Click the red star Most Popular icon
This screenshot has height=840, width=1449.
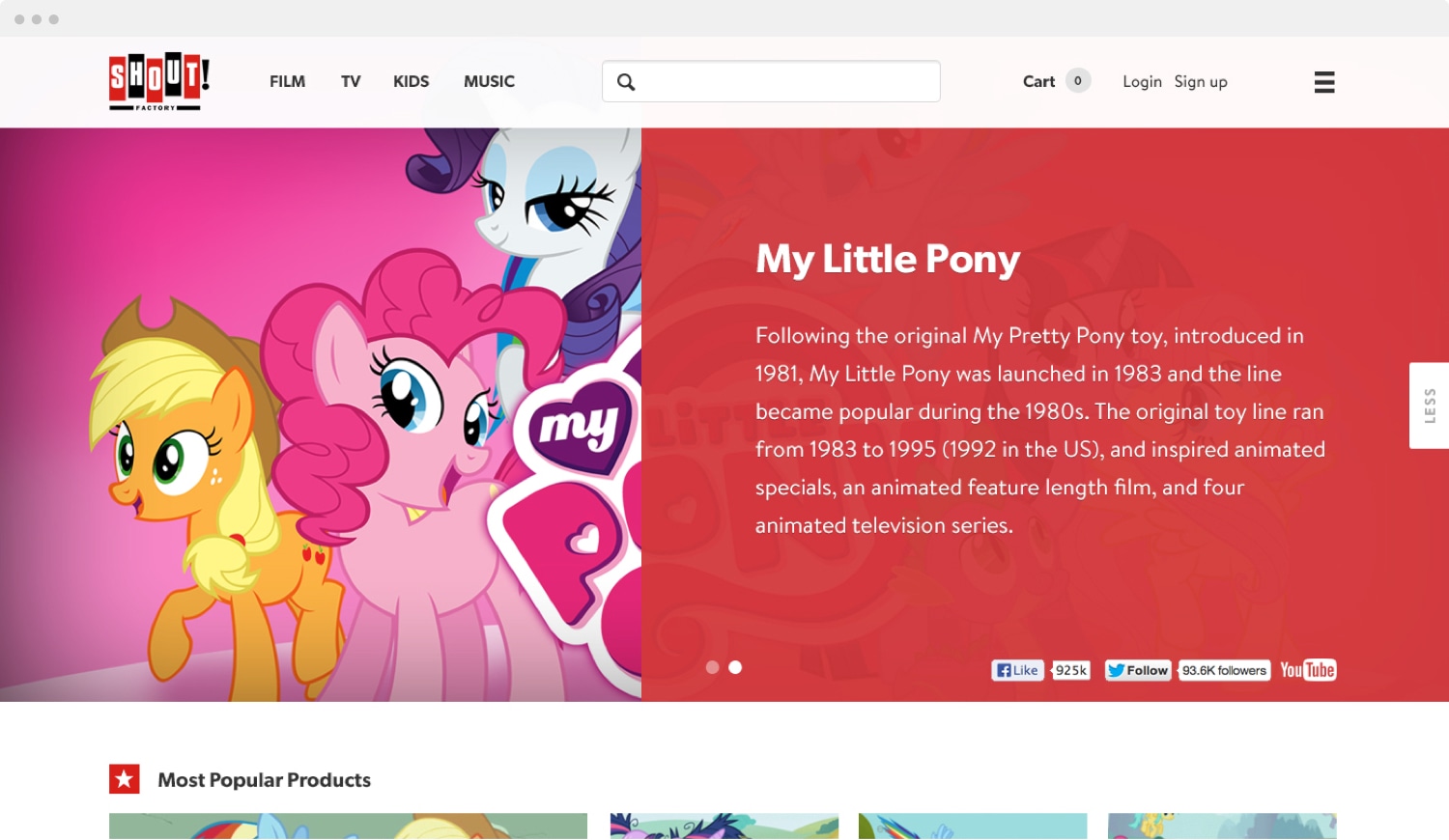coord(125,779)
